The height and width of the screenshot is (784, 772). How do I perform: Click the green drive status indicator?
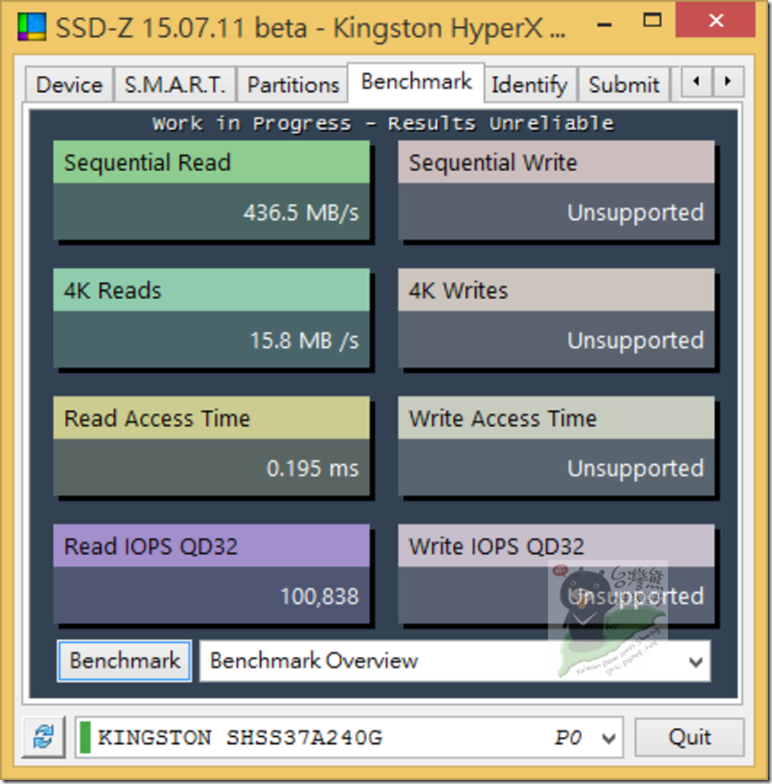(x=85, y=737)
